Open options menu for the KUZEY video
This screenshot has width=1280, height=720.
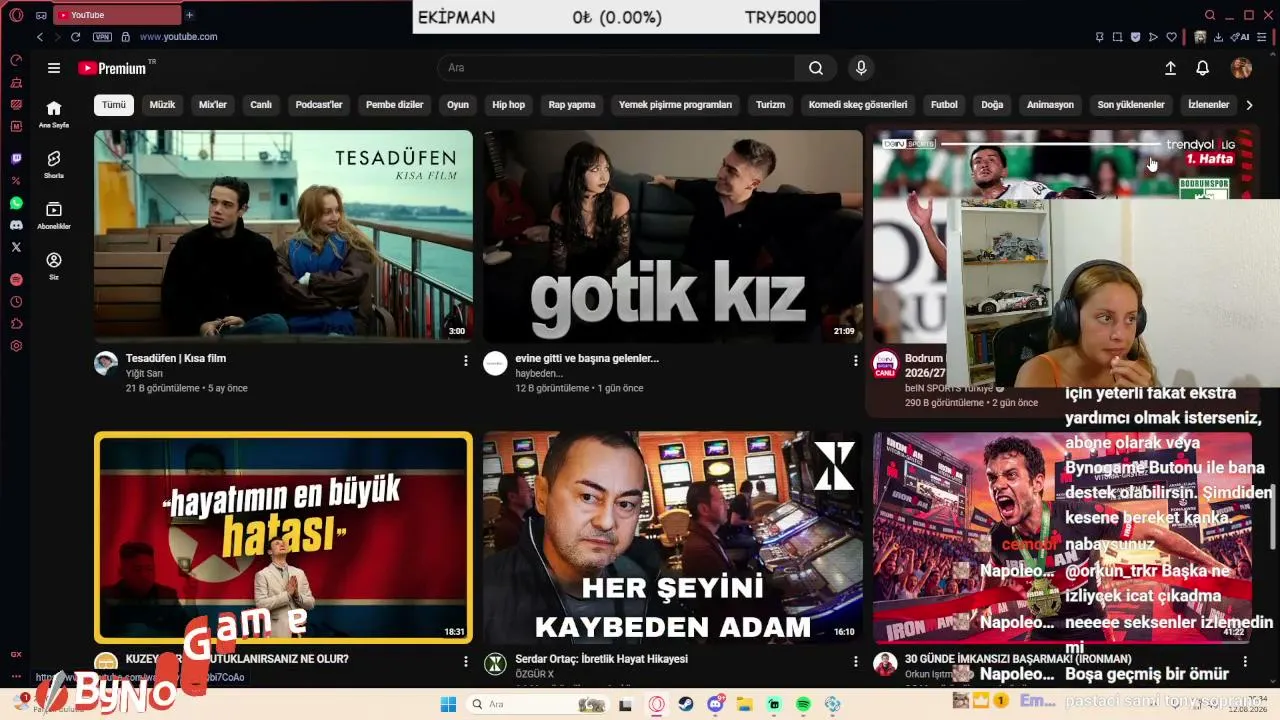(465, 661)
